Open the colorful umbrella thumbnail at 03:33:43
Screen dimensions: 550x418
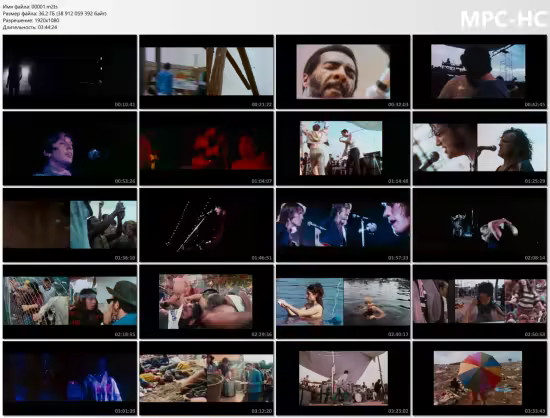(479, 378)
